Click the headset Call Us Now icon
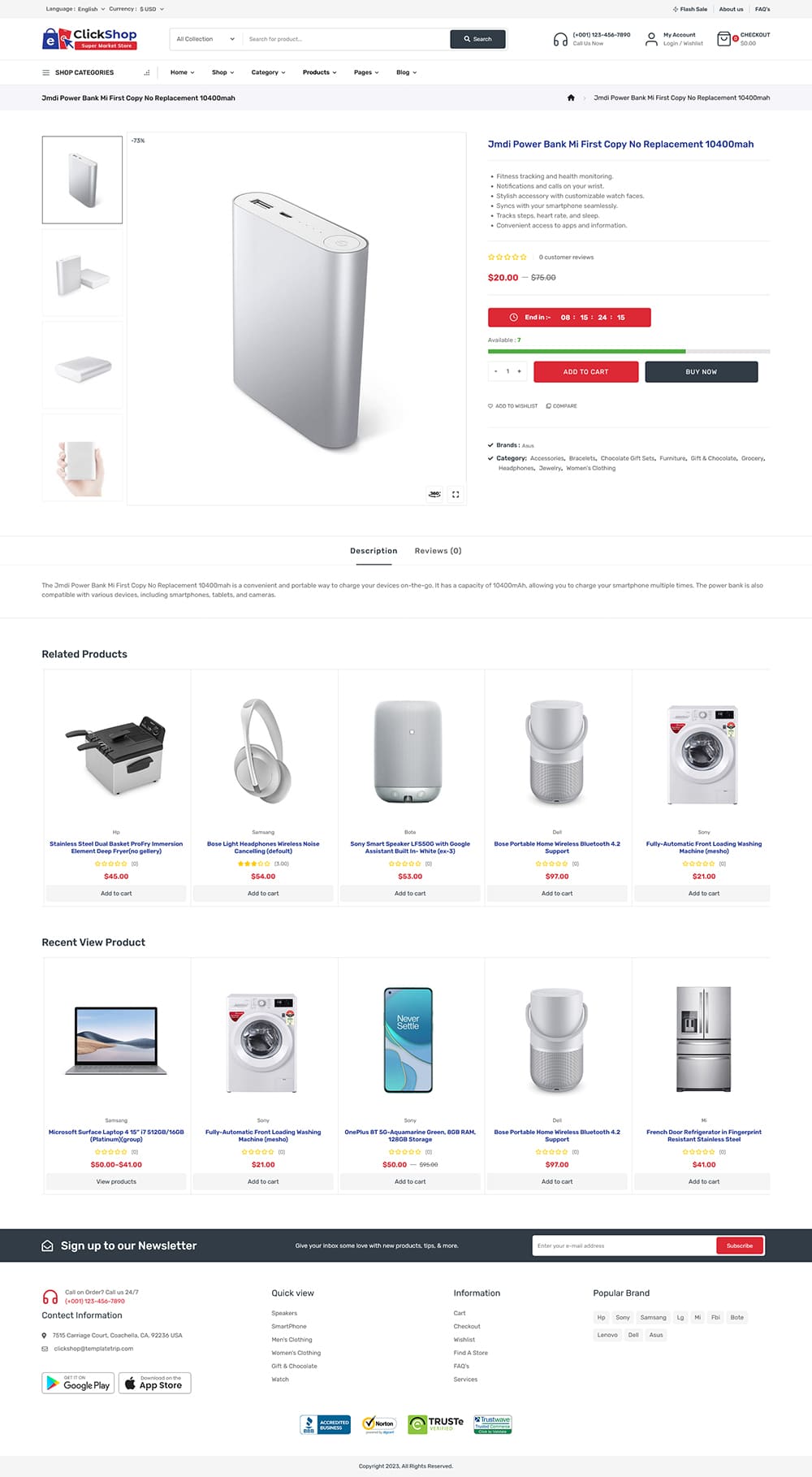 click(x=560, y=39)
